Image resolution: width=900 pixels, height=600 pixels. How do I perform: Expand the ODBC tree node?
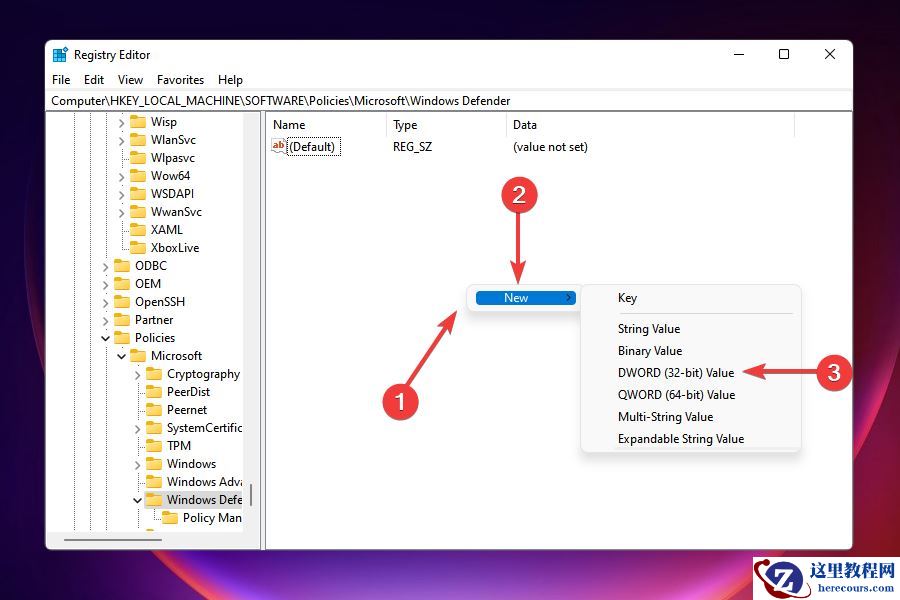[107, 265]
